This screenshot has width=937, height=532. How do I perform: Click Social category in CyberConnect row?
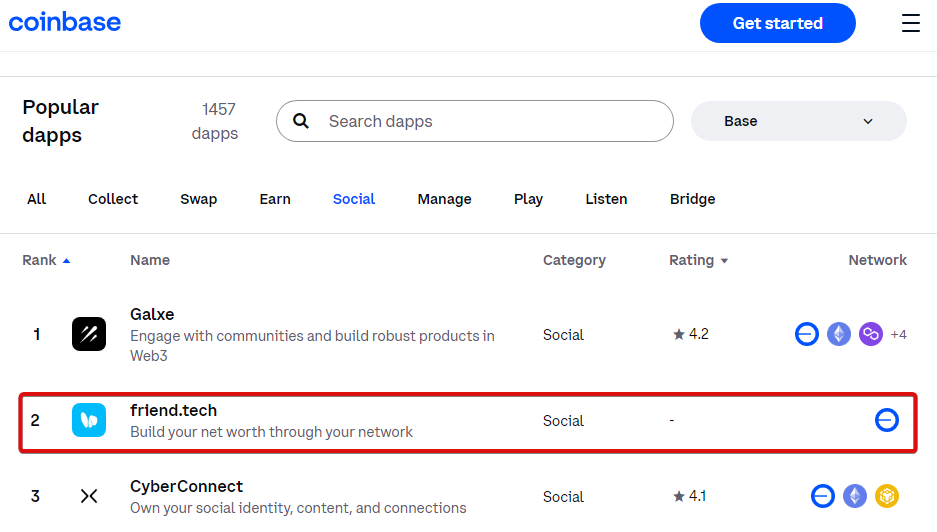tap(563, 497)
